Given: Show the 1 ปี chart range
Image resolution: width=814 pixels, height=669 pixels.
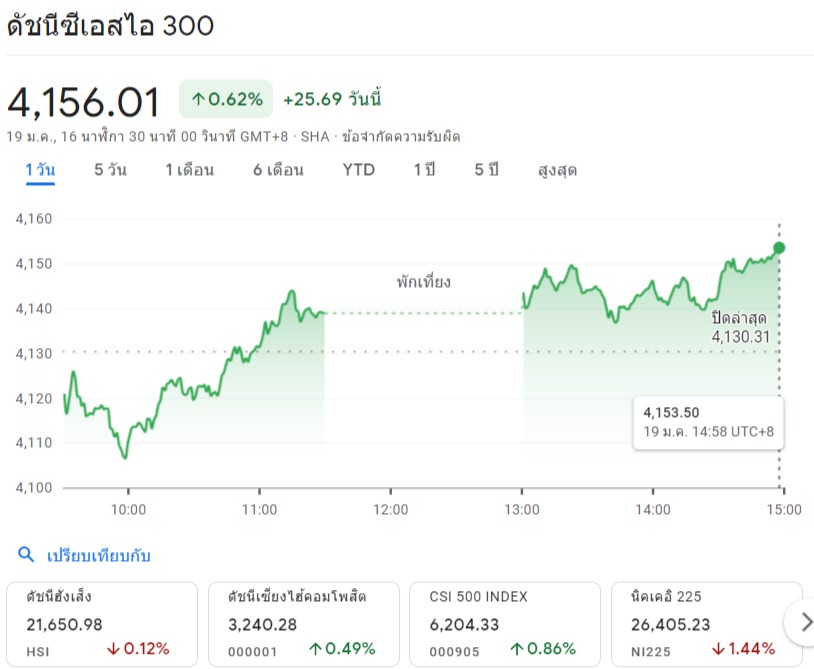Looking at the screenshot, I should pyautogui.click(x=424, y=170).
